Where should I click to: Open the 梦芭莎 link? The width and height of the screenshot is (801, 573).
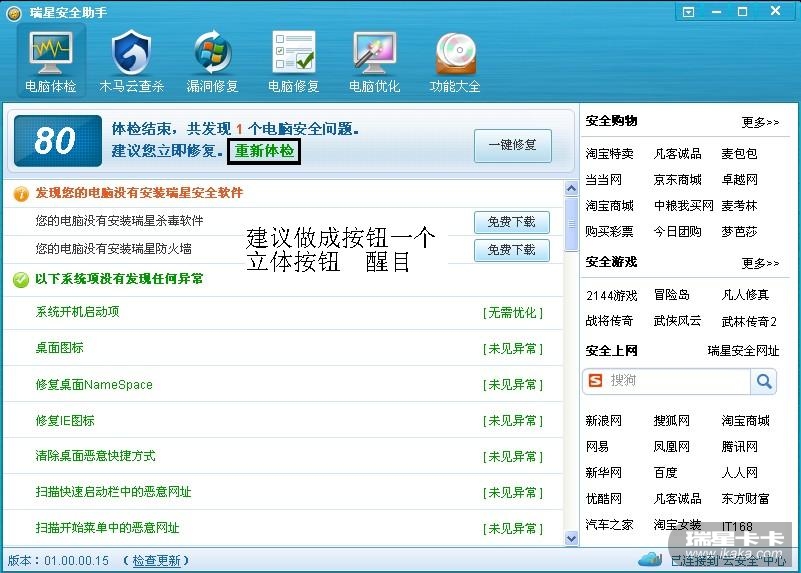(739, 232)
